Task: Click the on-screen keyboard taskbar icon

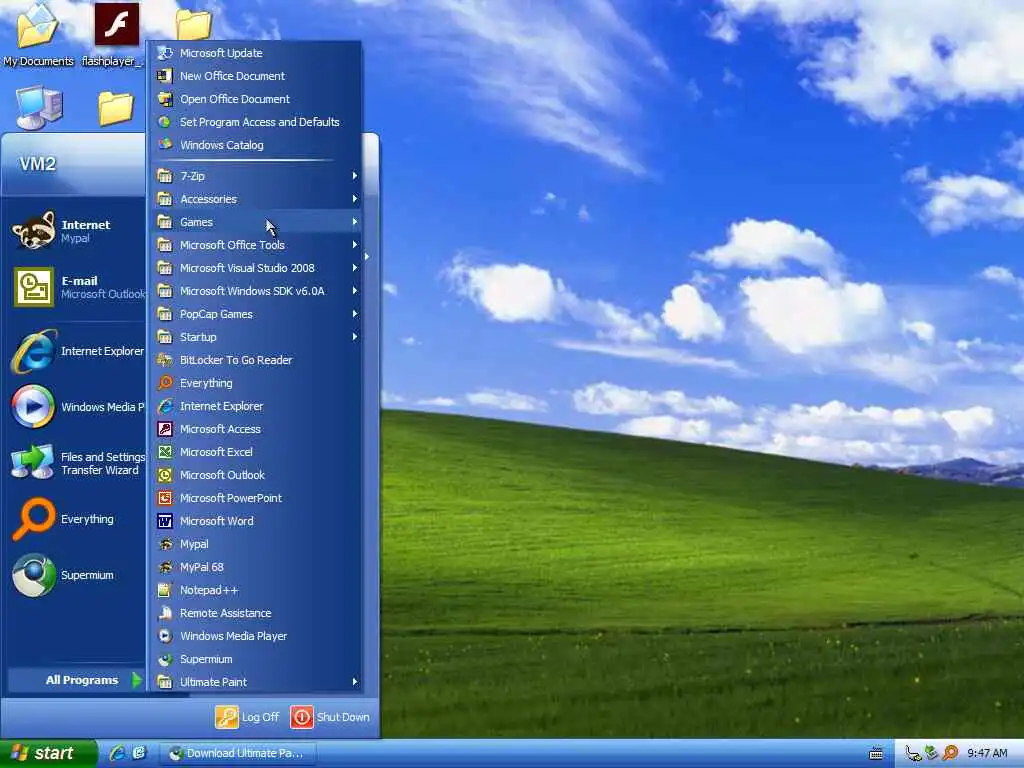Action: point(876,754)
